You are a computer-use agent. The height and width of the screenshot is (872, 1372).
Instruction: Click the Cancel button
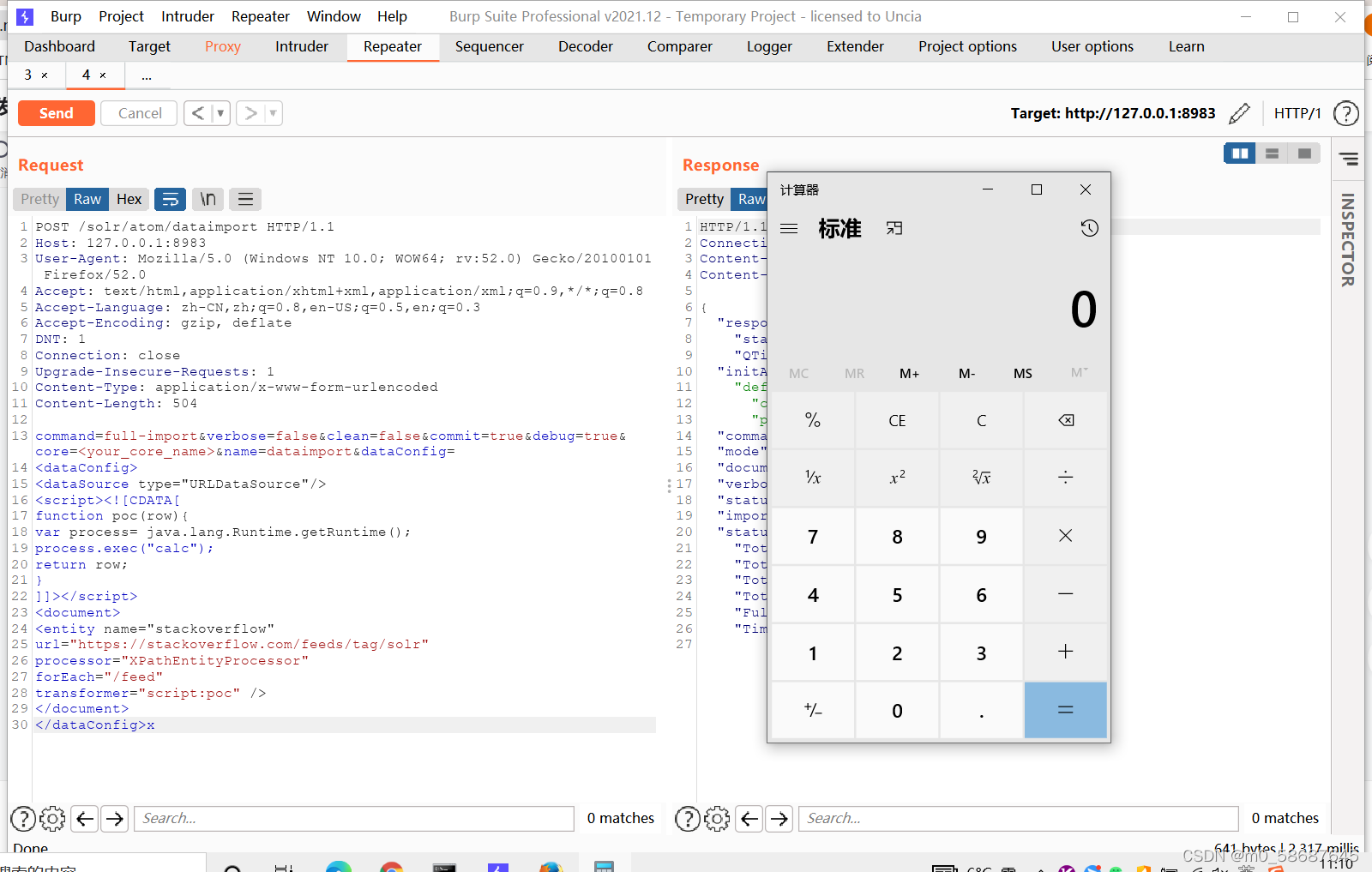[140, 113]
